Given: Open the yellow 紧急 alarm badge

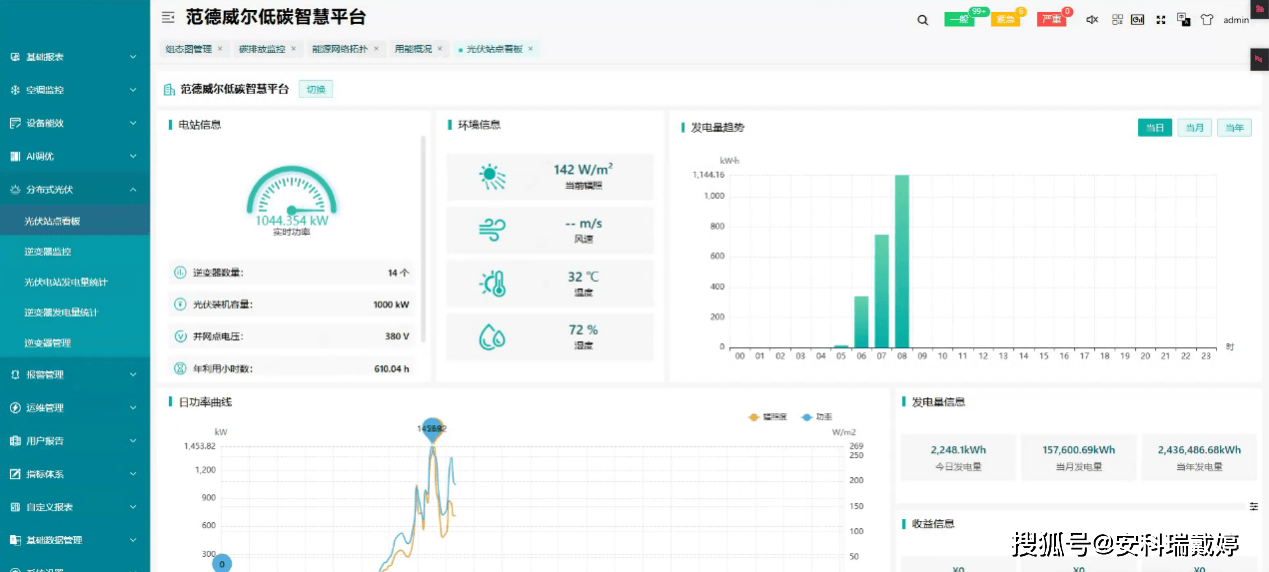Looking at the screenshot, I should 1005,19.
